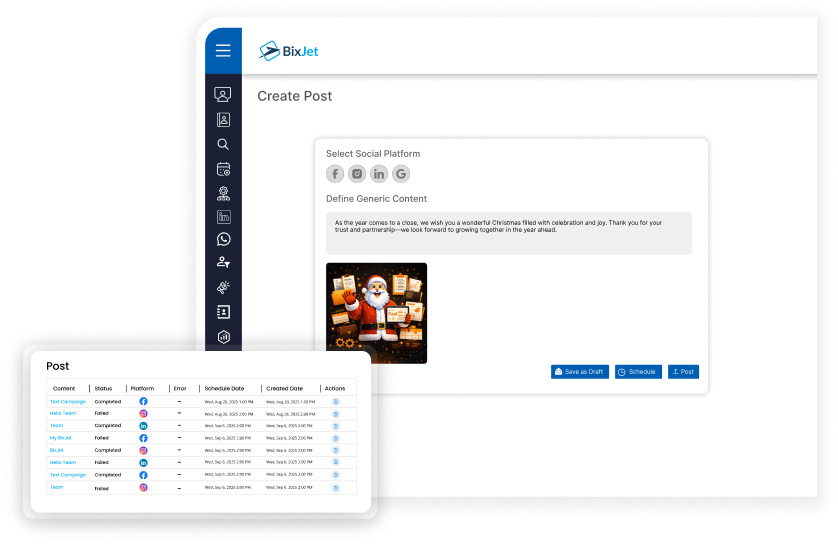Image resolution: width=838 pixels, height=547 pixels.
Task: Click the Status column header
Action: pos(103,388)
